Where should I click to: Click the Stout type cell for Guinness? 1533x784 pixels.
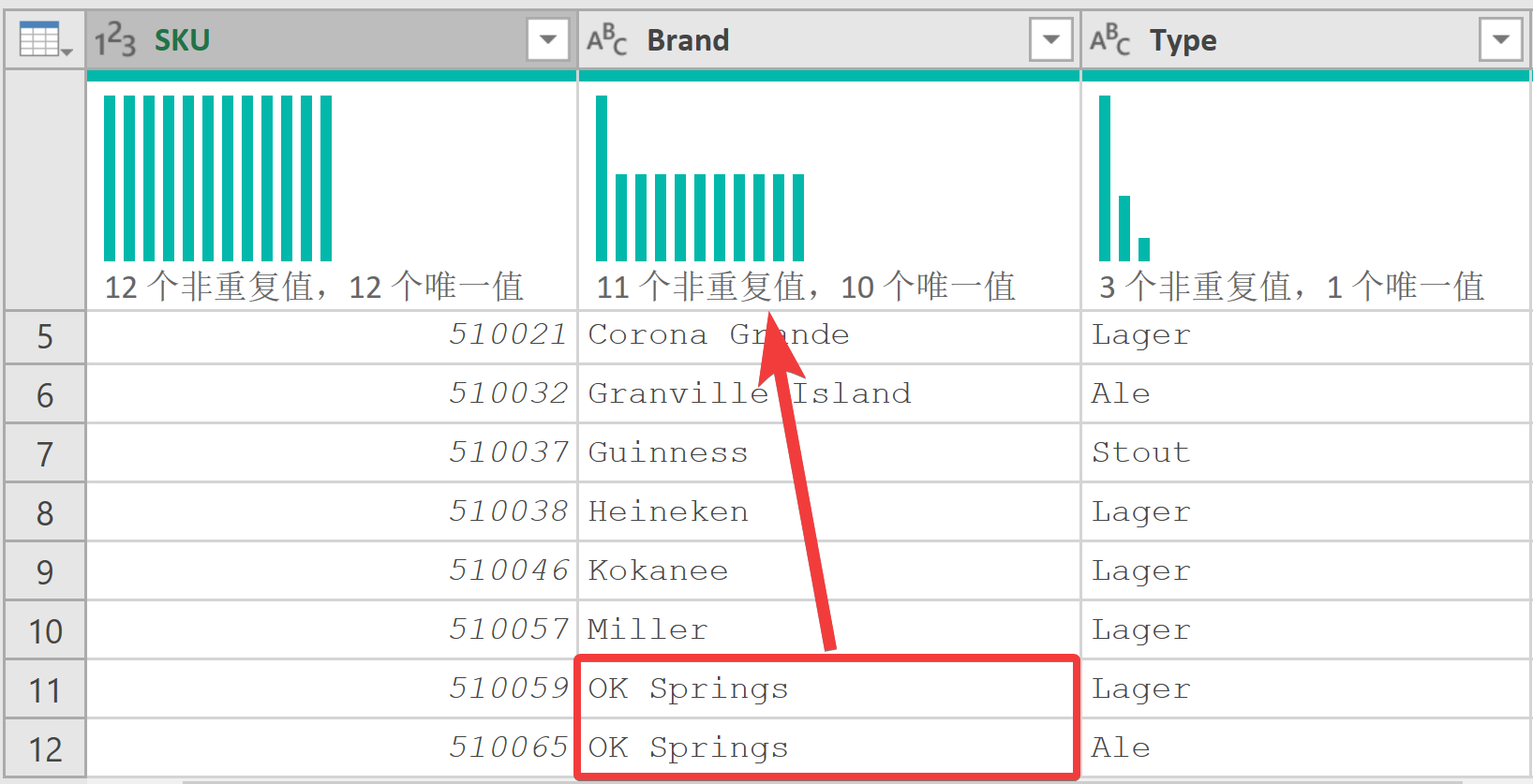pos(1306,453)
